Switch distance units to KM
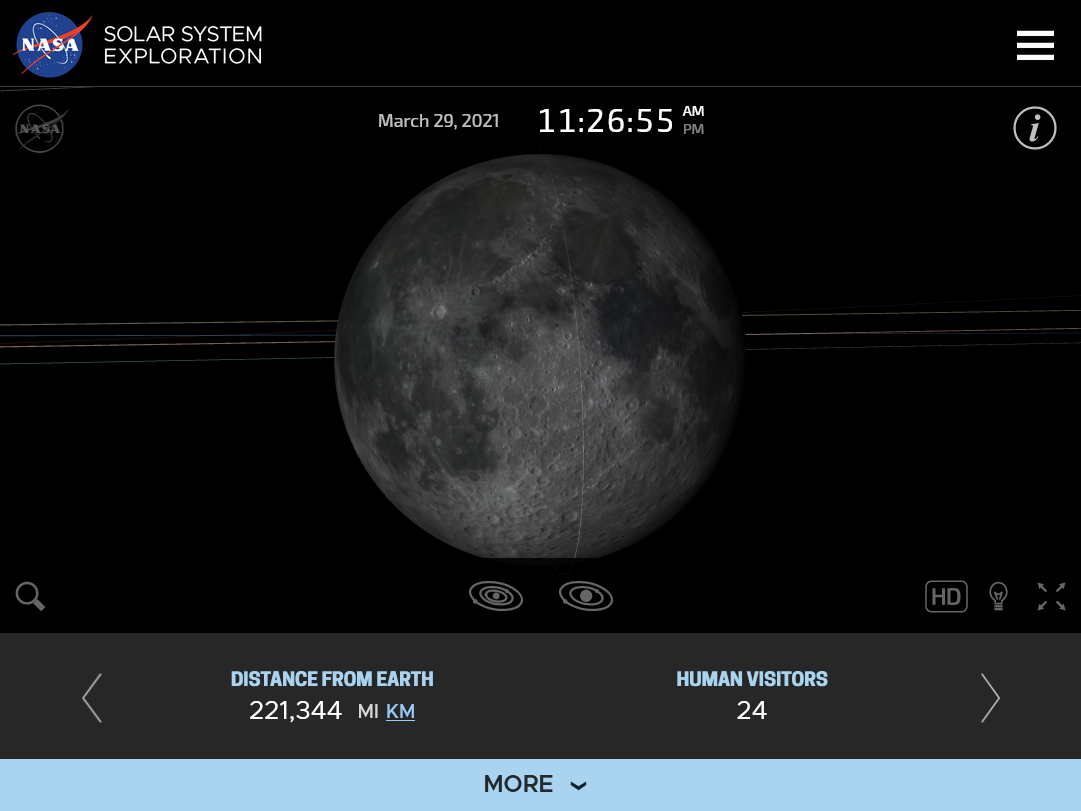Screen dimensions: 1081x811 pyautogui.click(x=401, y=711)
